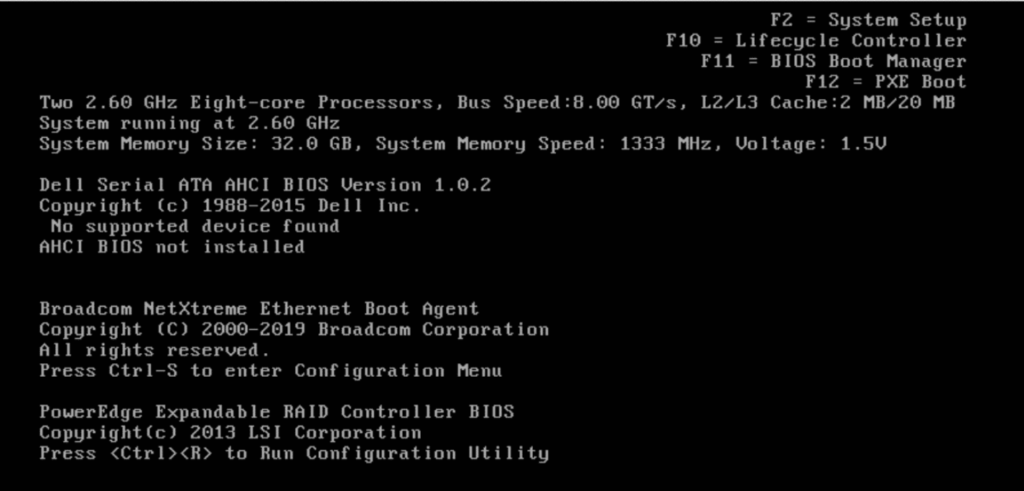Click the System running at 2.60 GHz line

189,124
